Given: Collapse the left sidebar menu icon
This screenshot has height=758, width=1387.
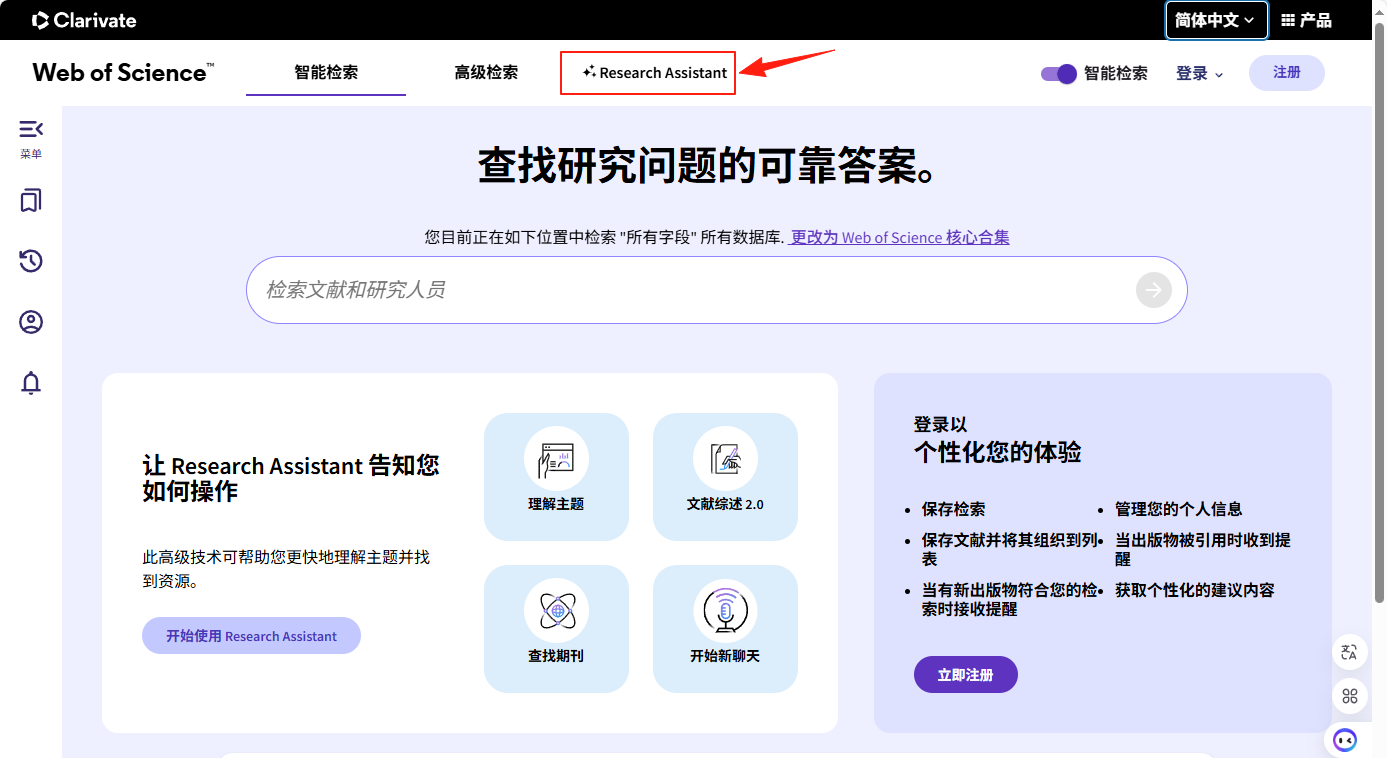Looking at the screenshot, I should click(31, 129).
